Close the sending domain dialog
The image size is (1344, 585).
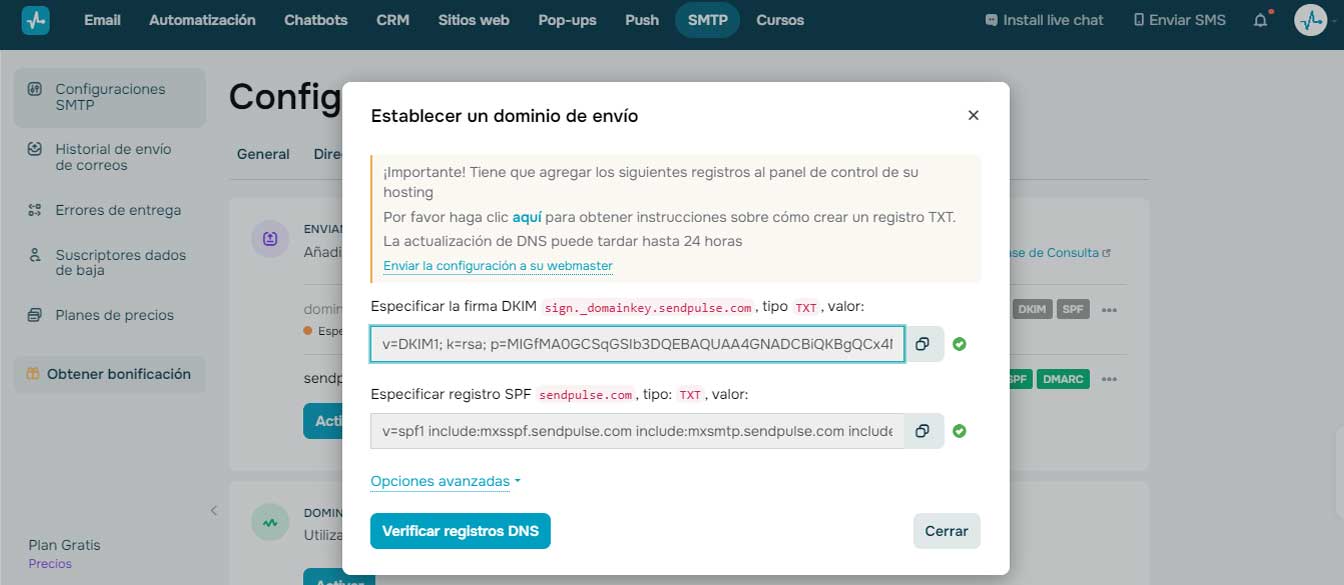973,115
